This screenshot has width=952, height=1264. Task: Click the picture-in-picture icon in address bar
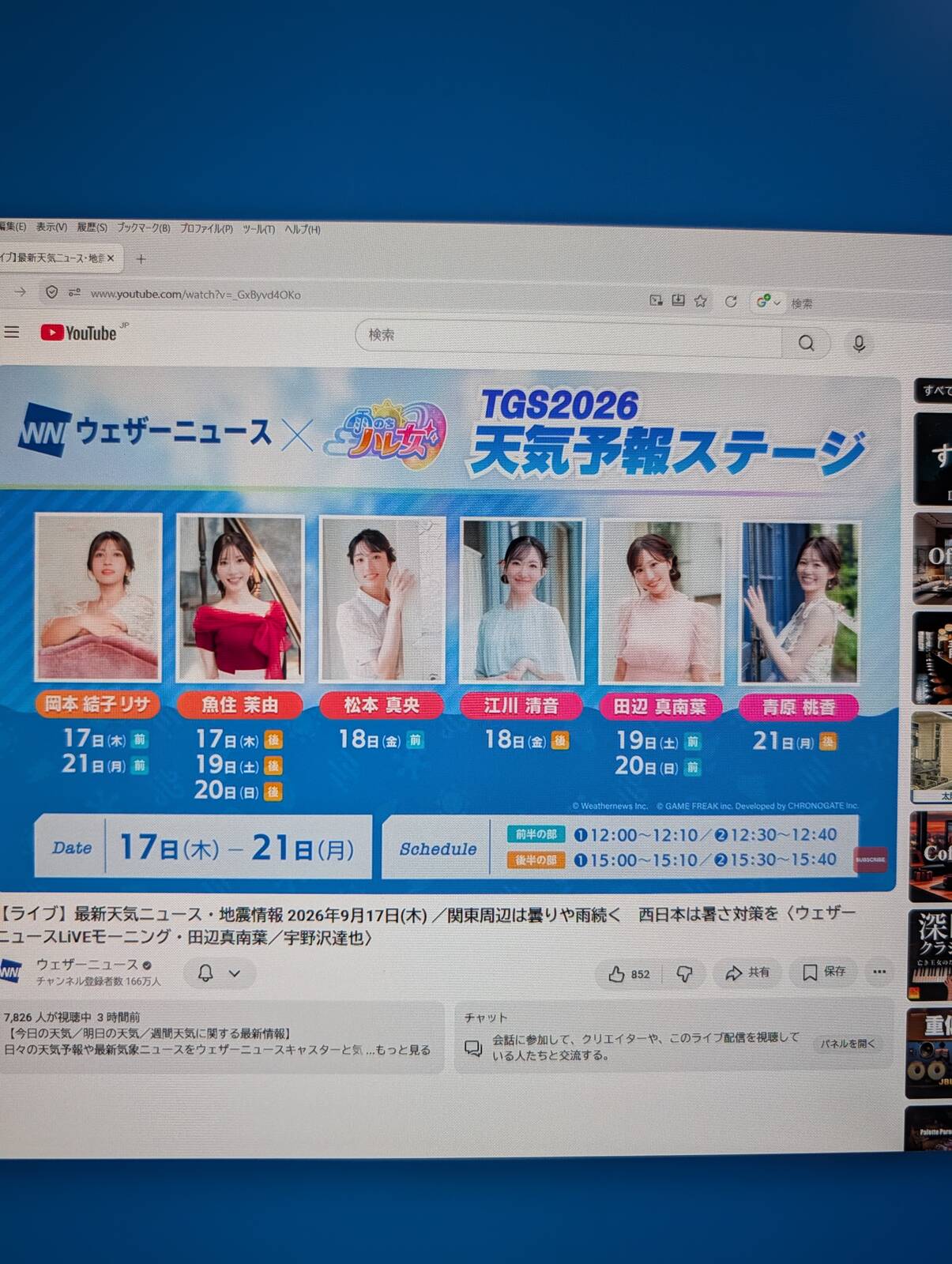coord(656,300)
